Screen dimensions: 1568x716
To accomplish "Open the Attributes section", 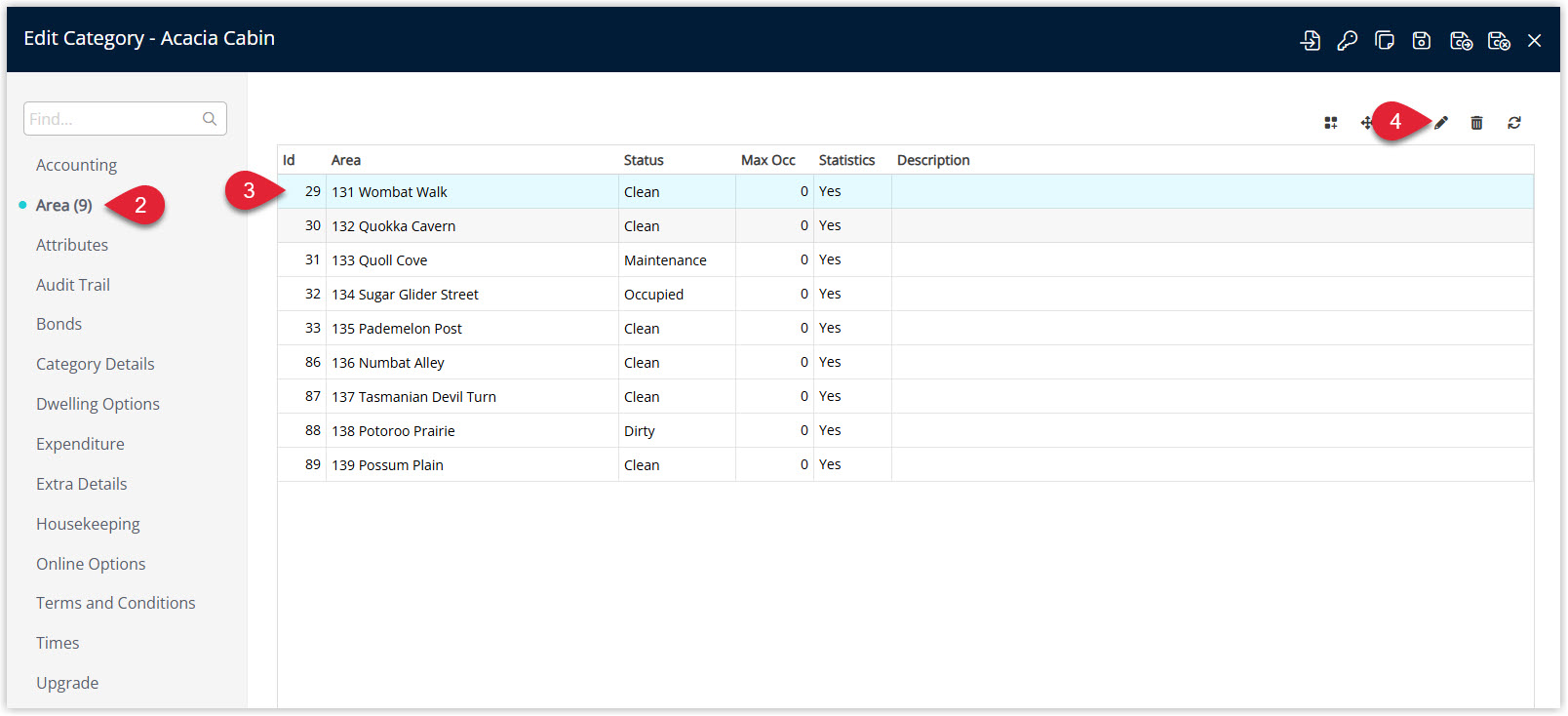I will [x=72, y=245].
